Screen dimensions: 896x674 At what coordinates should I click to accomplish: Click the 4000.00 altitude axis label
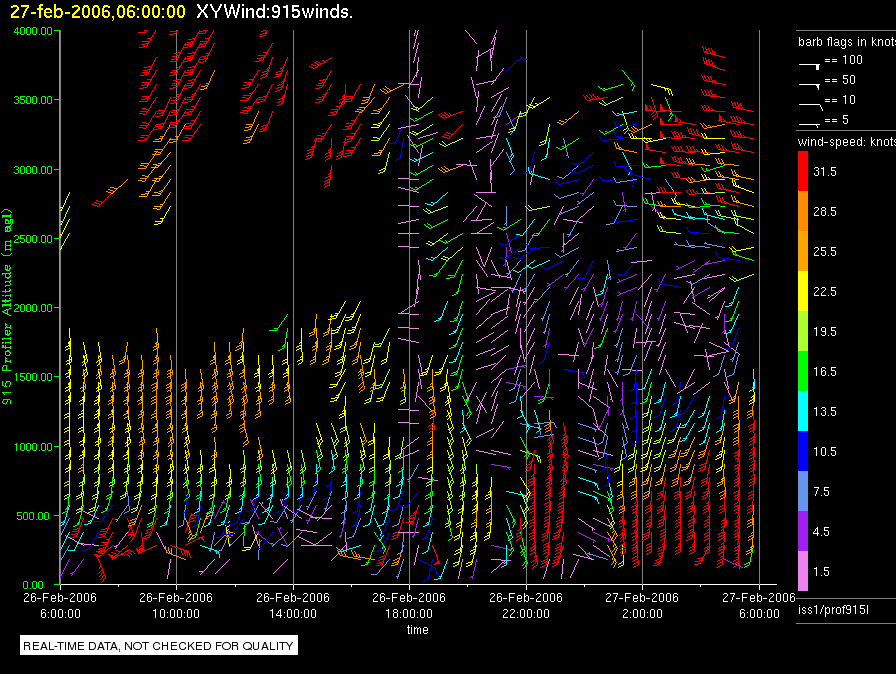(x=33, y=31)
